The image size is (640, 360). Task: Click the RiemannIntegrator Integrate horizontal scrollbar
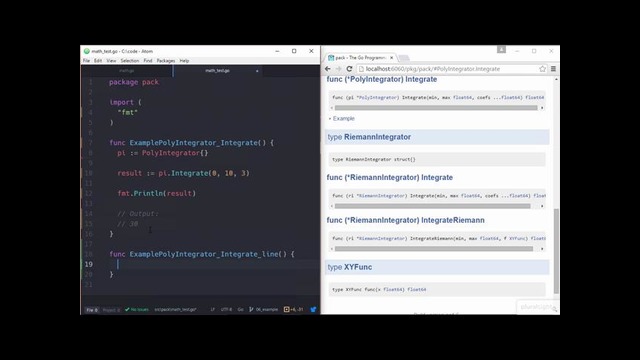point(433,206)
